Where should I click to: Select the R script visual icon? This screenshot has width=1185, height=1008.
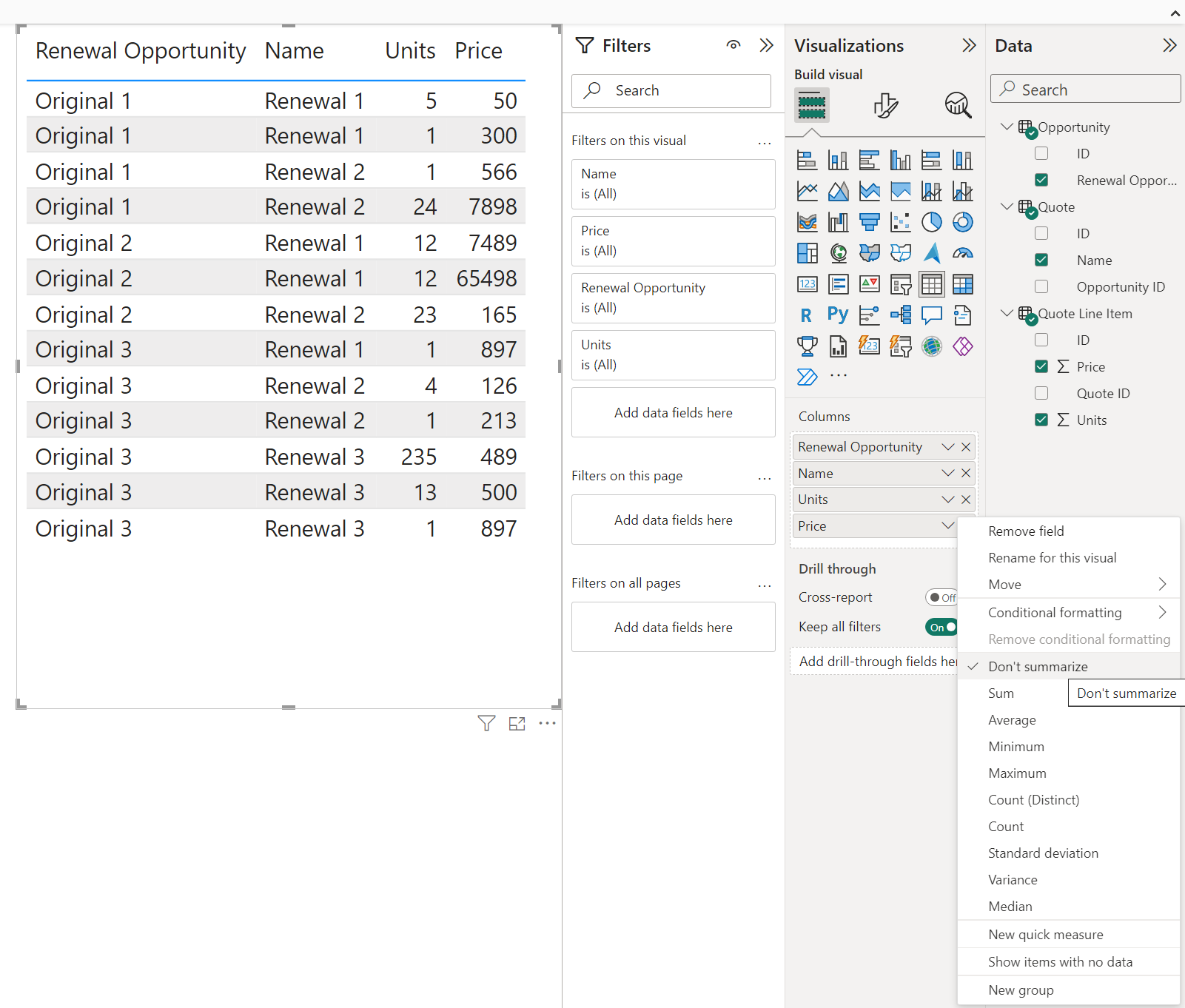807,315
